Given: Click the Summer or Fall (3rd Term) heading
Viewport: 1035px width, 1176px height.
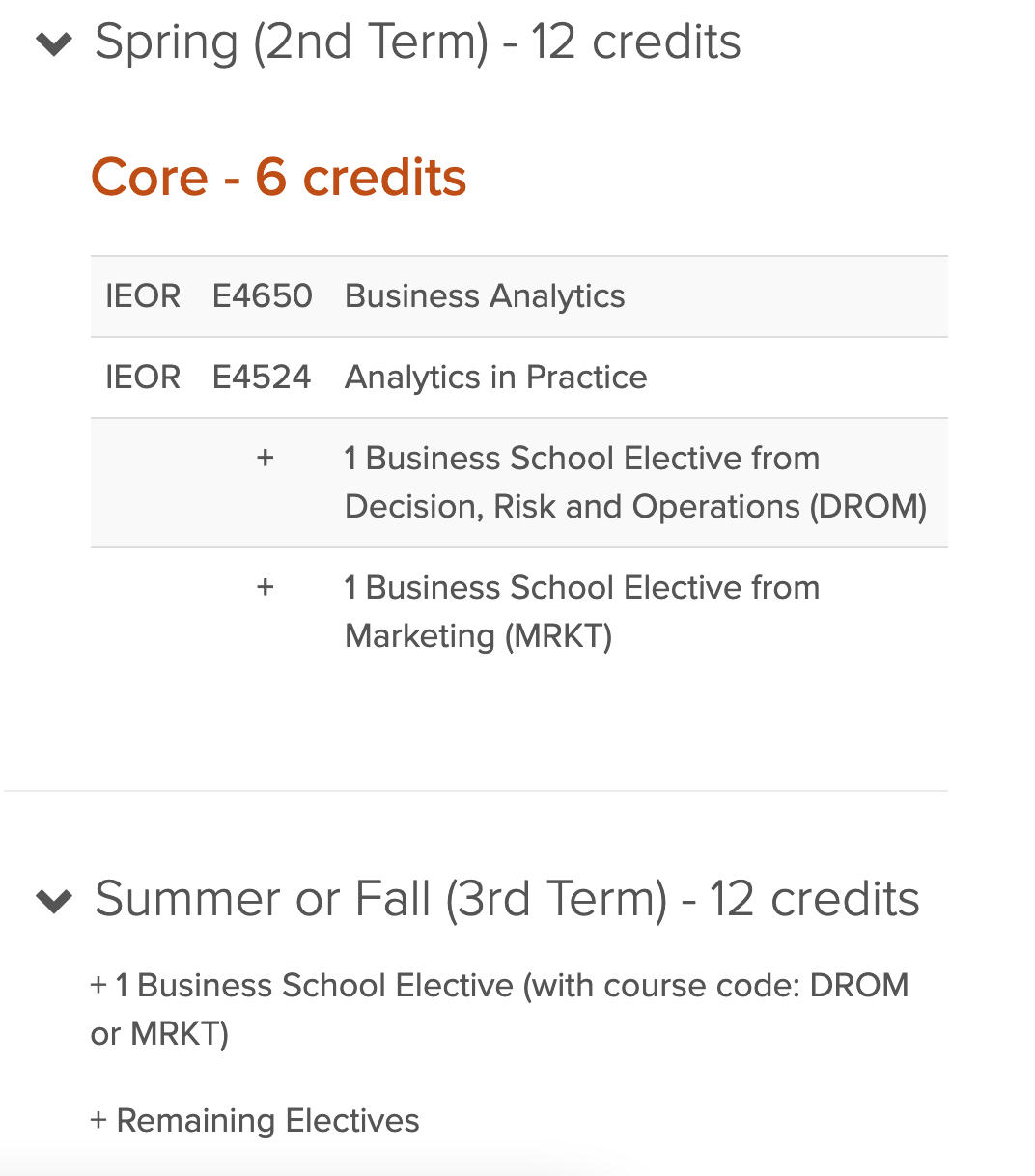Looking at the screenshot, I should click(x=507, y=899).
